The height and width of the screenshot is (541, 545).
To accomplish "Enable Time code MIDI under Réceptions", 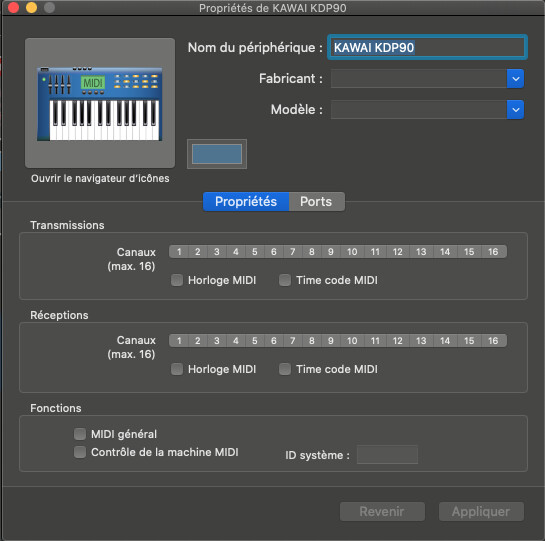I will (285, 369).
